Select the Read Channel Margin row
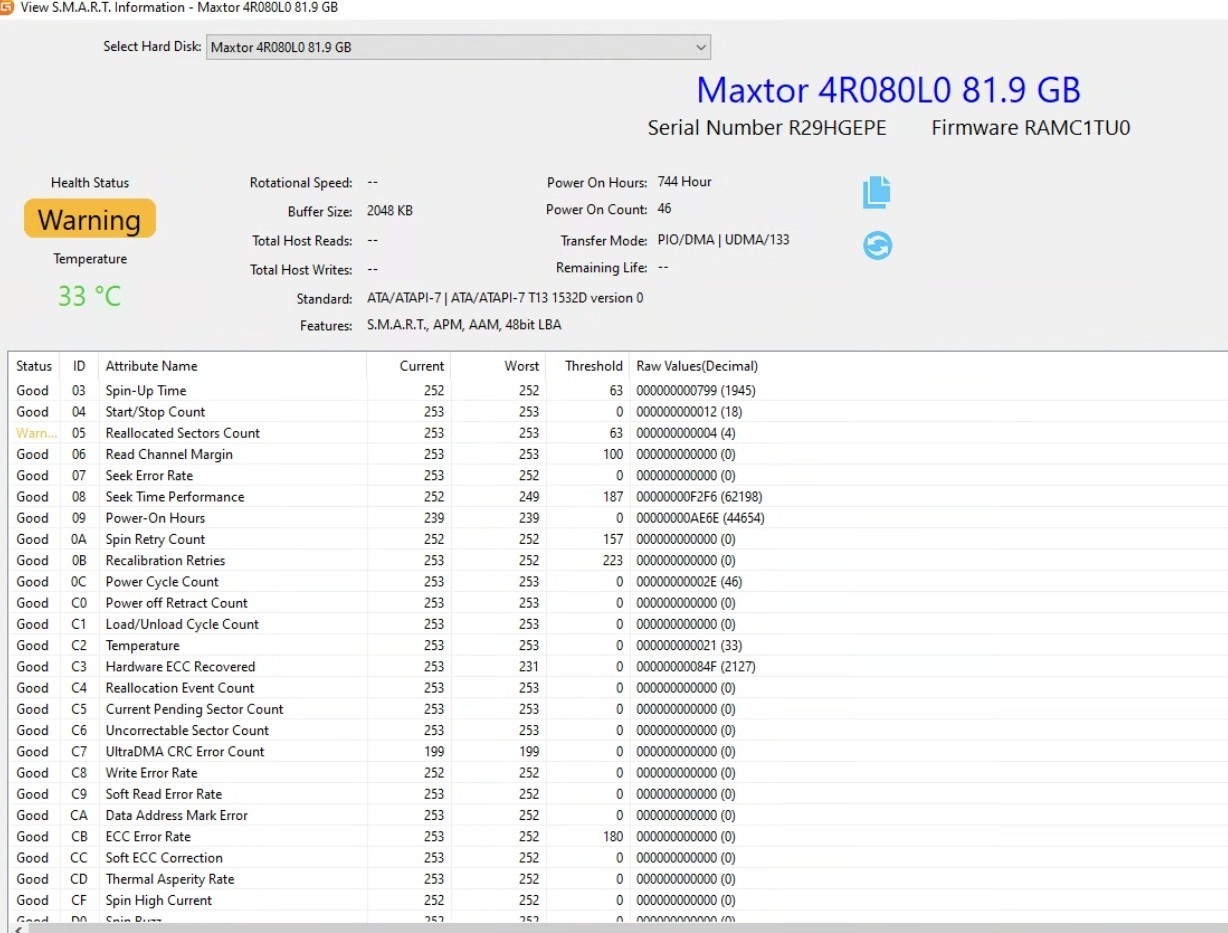 pos(618,454)
